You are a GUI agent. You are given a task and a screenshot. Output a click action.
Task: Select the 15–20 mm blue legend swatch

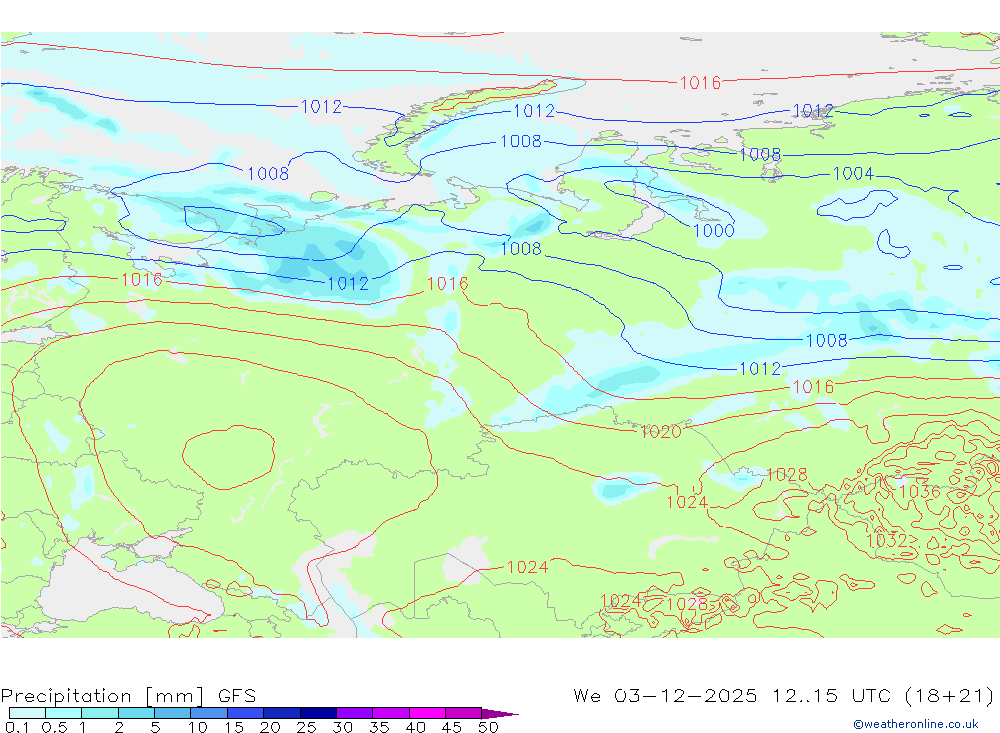click(246, 713)
